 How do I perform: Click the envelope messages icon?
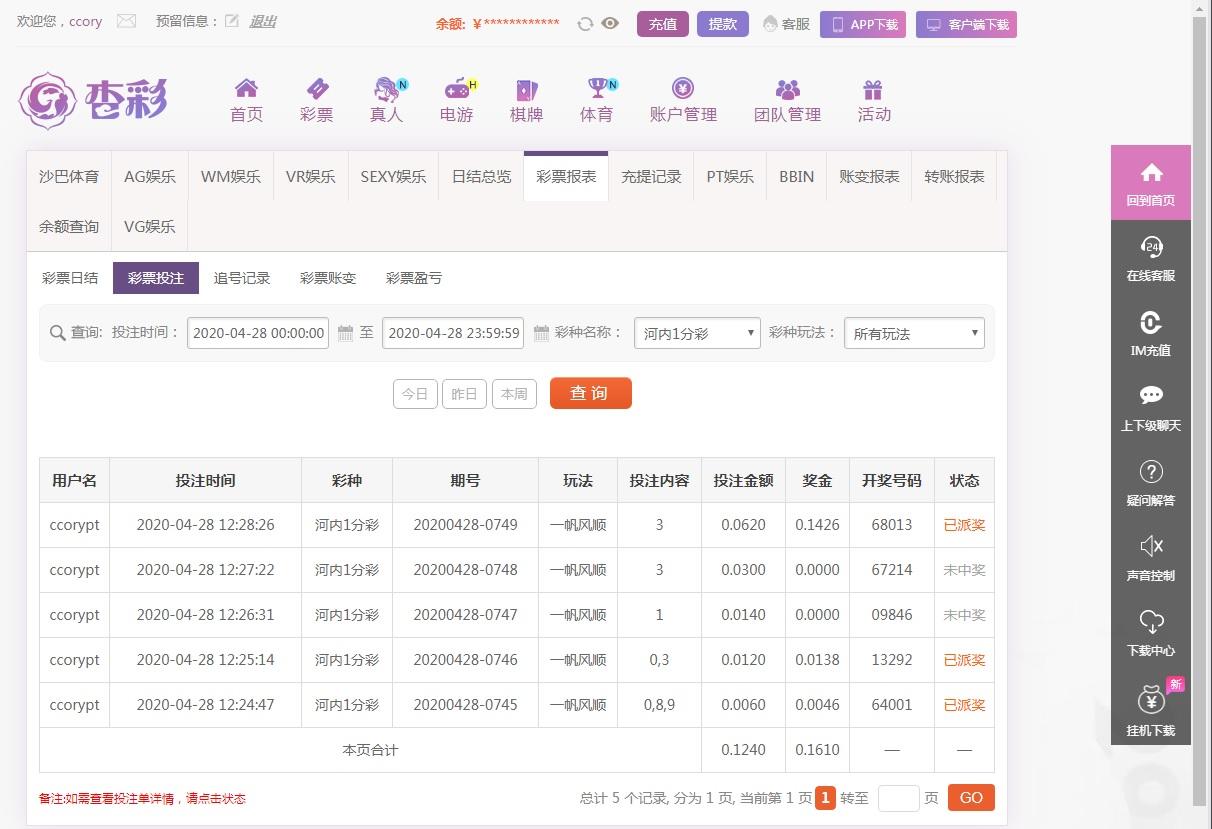126,21
